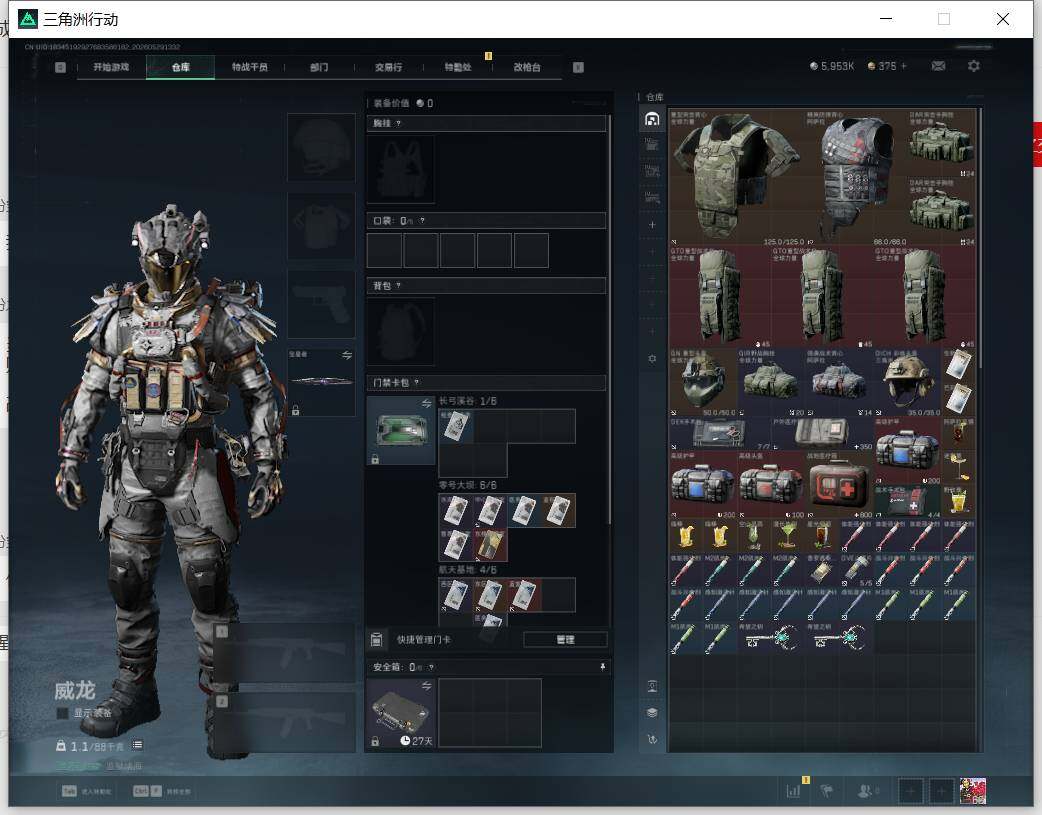
Task: Select the main warehouse storage icon
Action: pos(652,119)
